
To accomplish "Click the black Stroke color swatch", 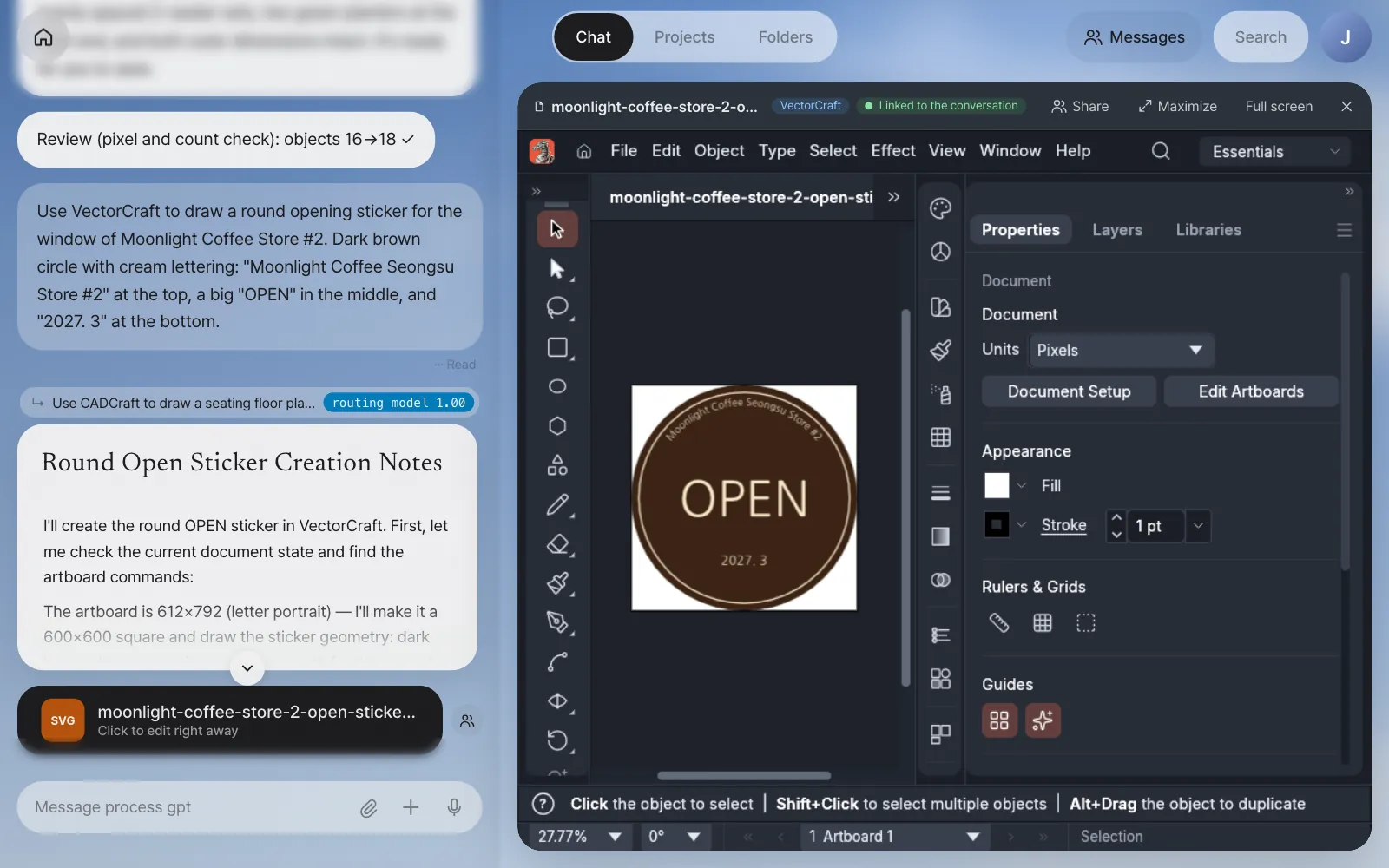I will [997, 525].
